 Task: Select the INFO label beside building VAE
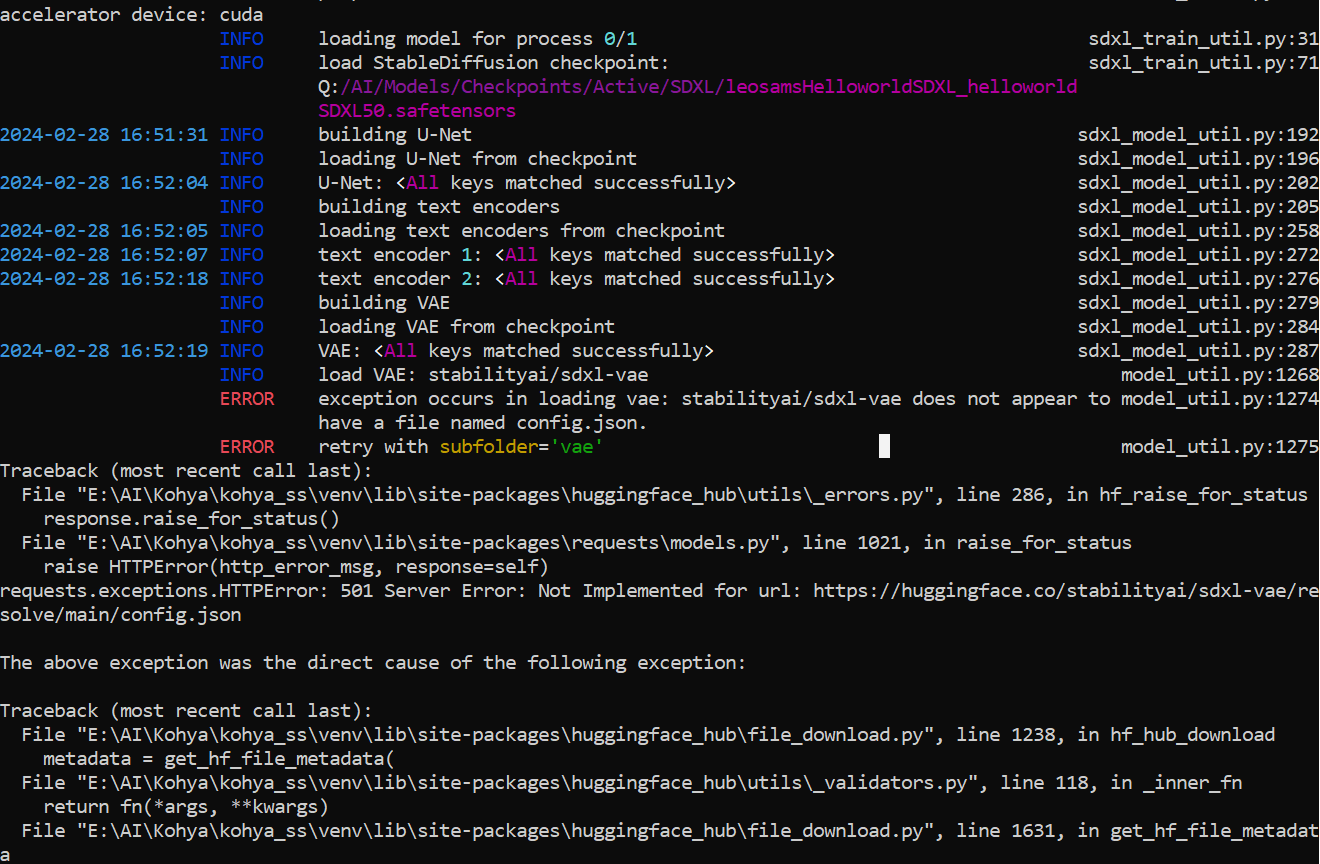[x=242, y=302]
